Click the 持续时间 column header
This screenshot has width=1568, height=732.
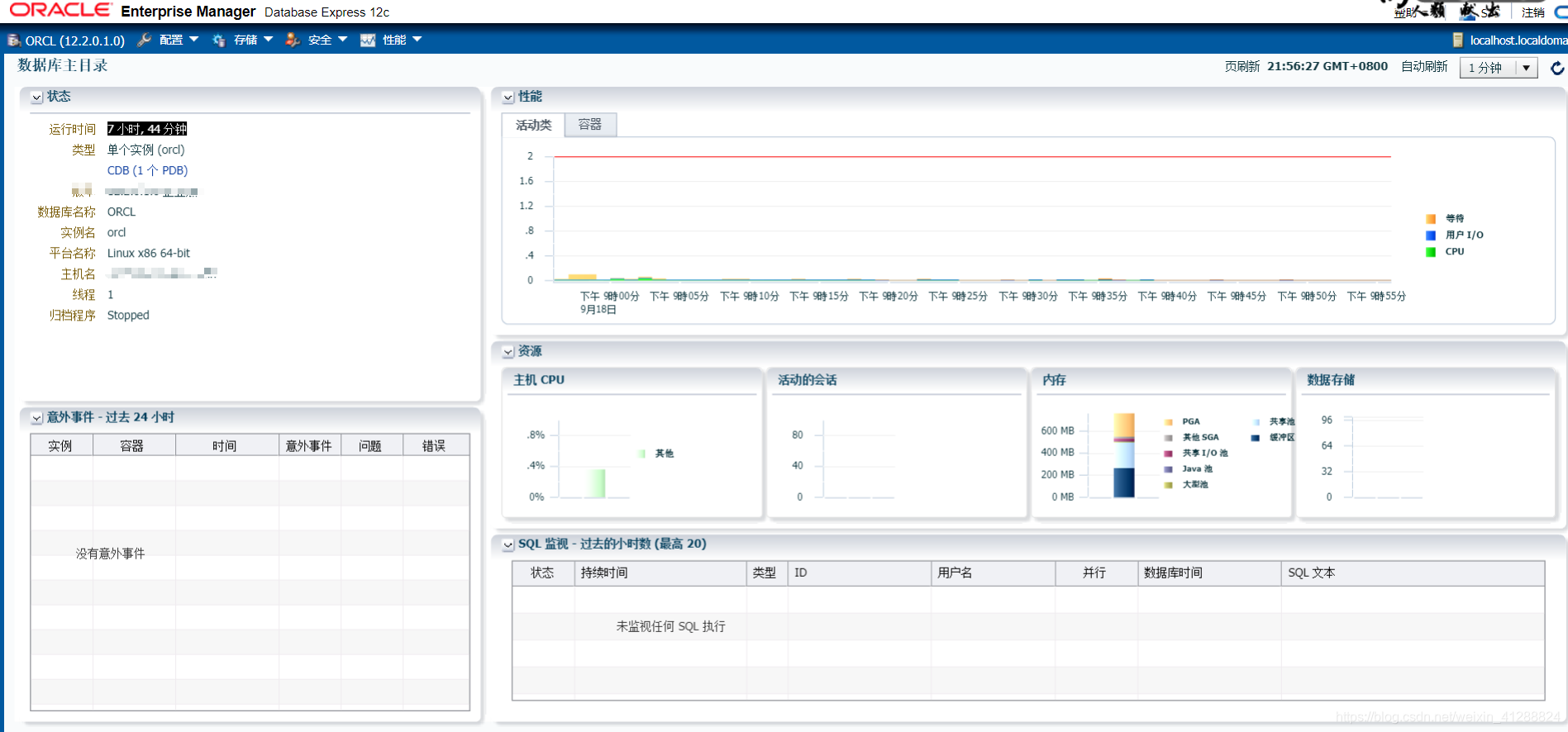pos(660,573)
